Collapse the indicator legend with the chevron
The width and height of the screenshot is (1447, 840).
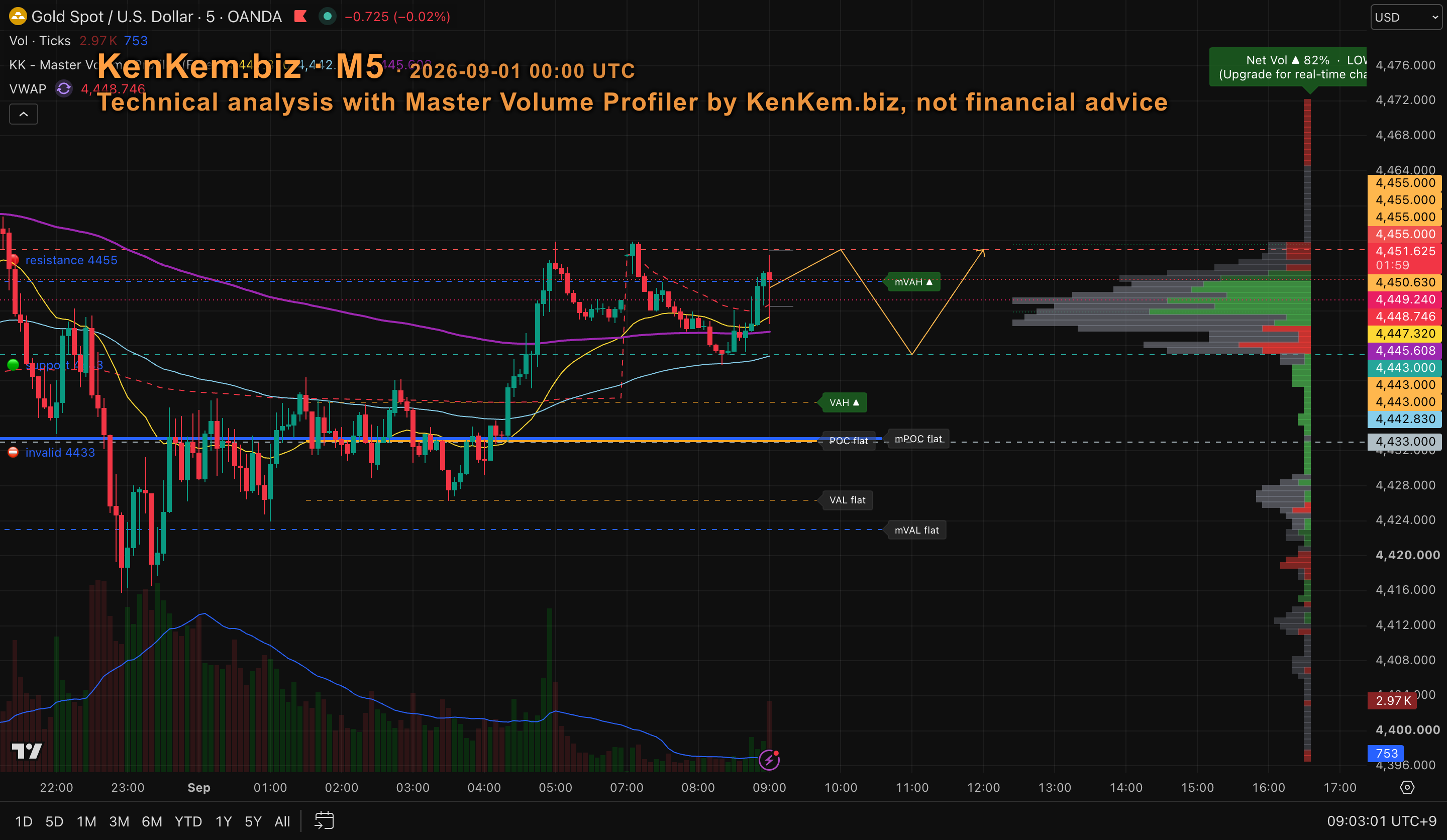24,114
